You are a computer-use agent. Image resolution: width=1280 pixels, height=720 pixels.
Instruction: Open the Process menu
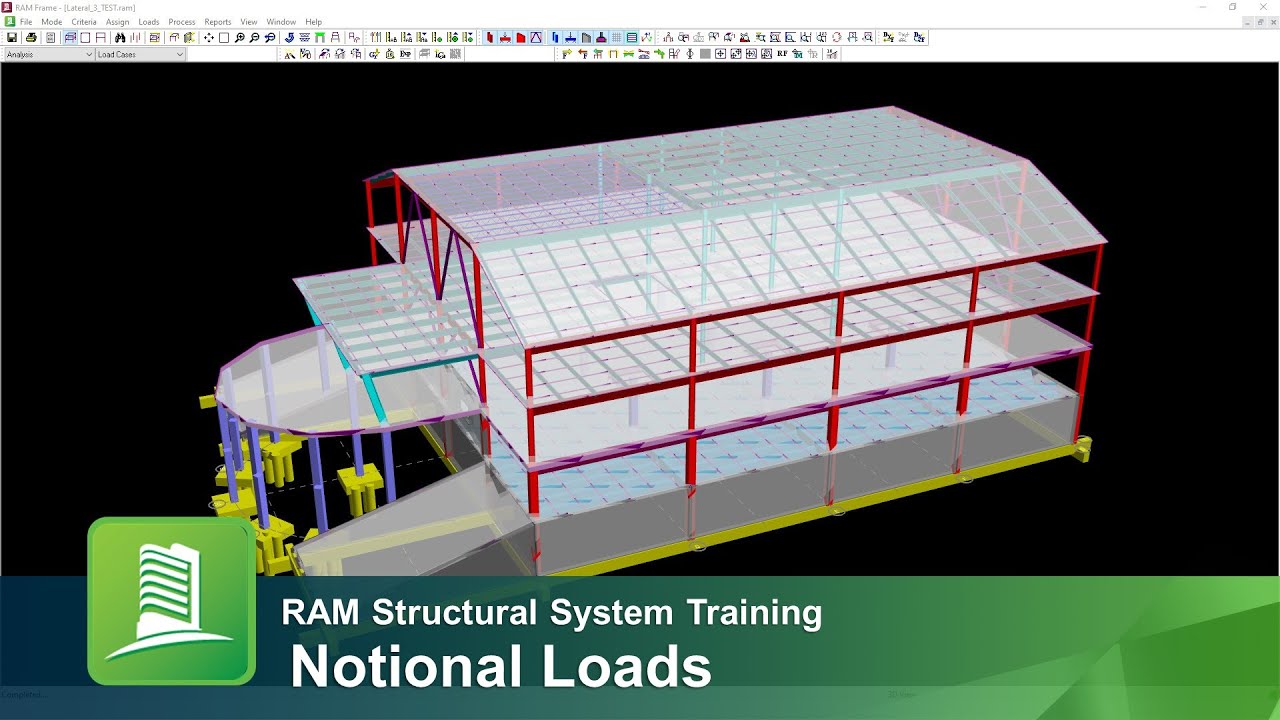(182, 21)
